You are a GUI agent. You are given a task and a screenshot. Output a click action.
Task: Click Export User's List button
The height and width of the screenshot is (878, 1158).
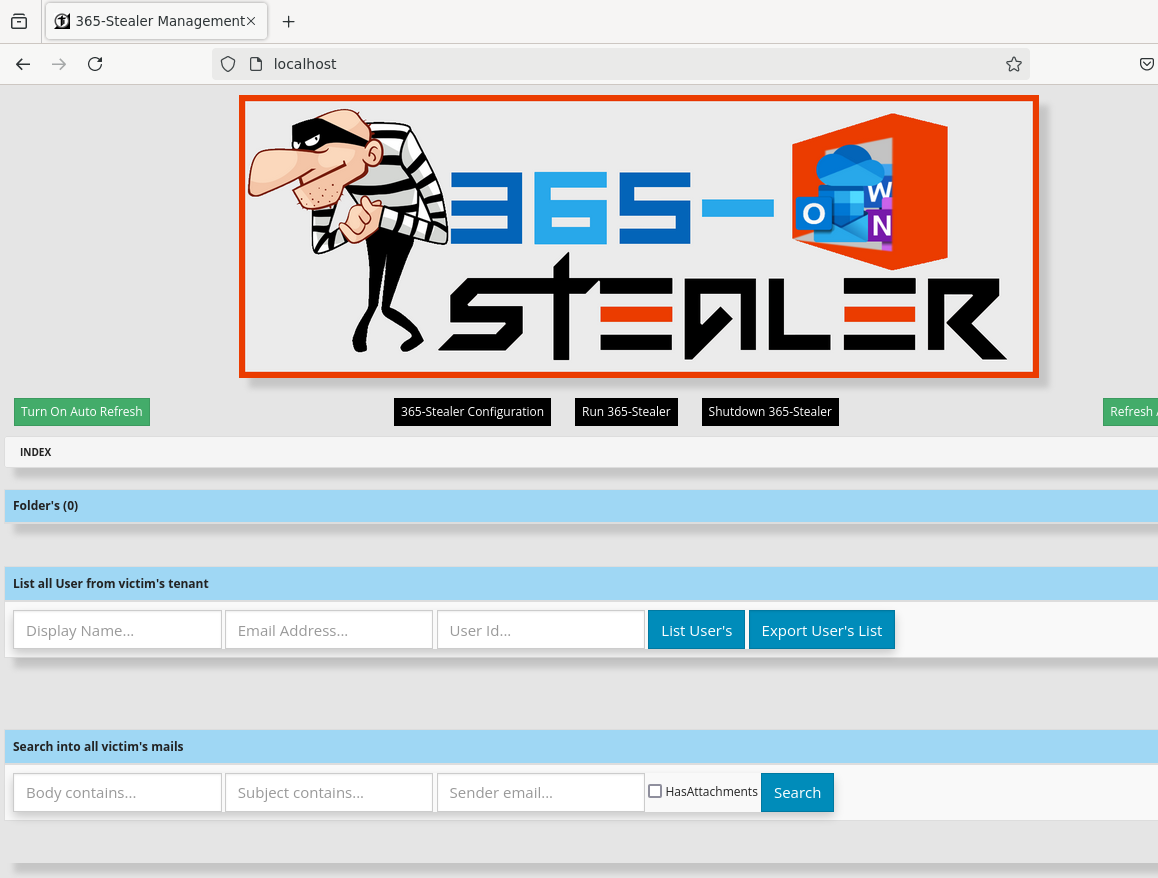point(822,630)
